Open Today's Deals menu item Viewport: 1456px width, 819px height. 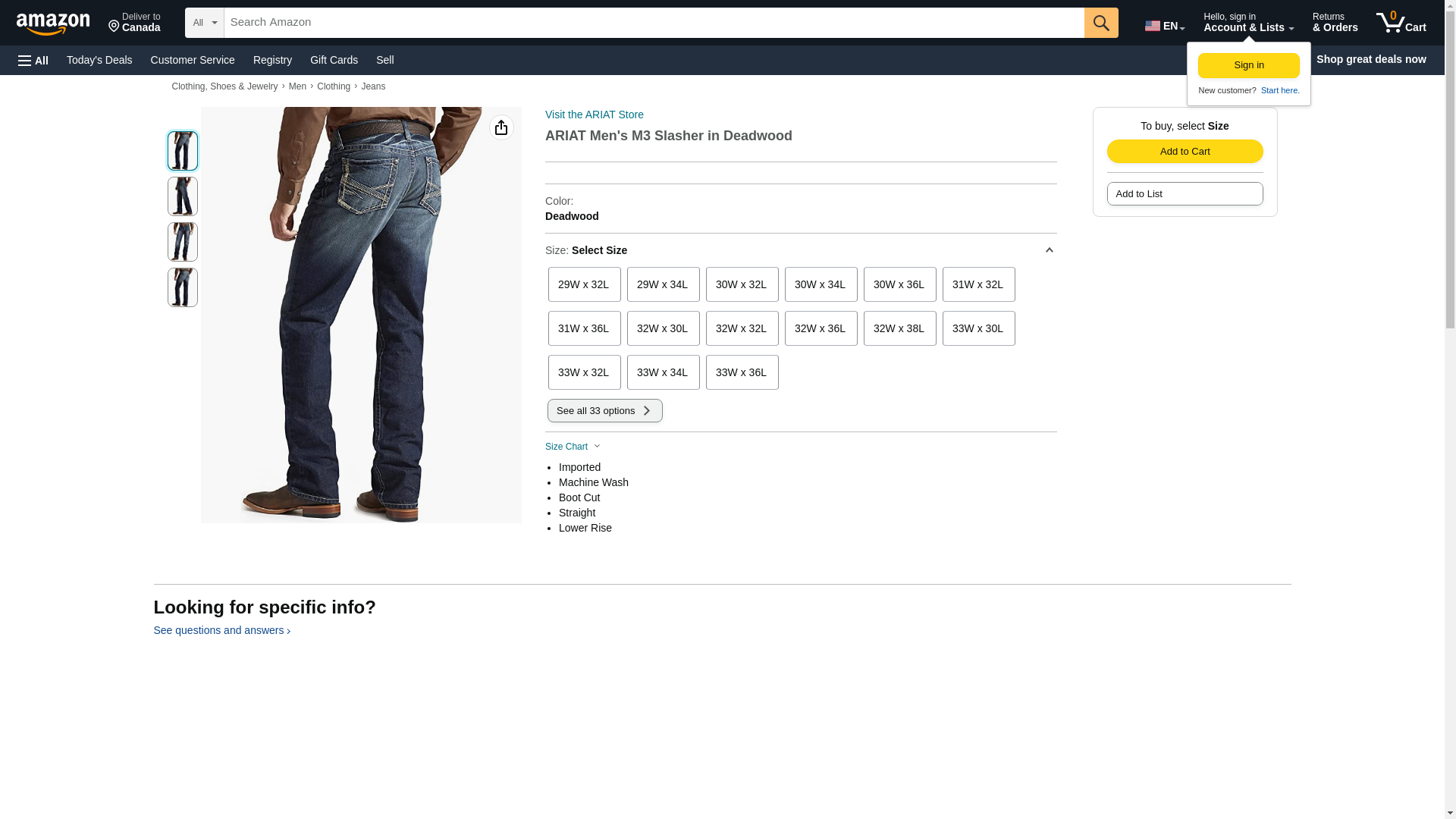point(99,60)
